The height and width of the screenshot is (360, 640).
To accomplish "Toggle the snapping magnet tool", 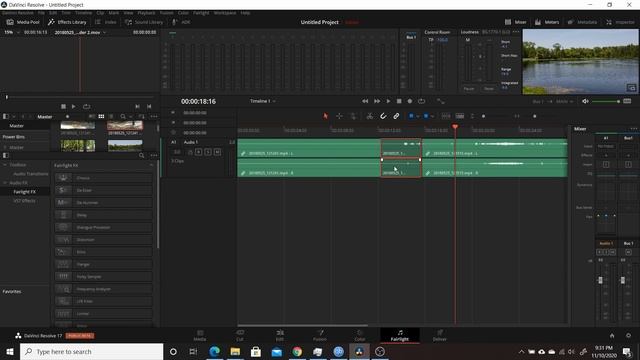I will pyautogui.click(x=383, y=116).
